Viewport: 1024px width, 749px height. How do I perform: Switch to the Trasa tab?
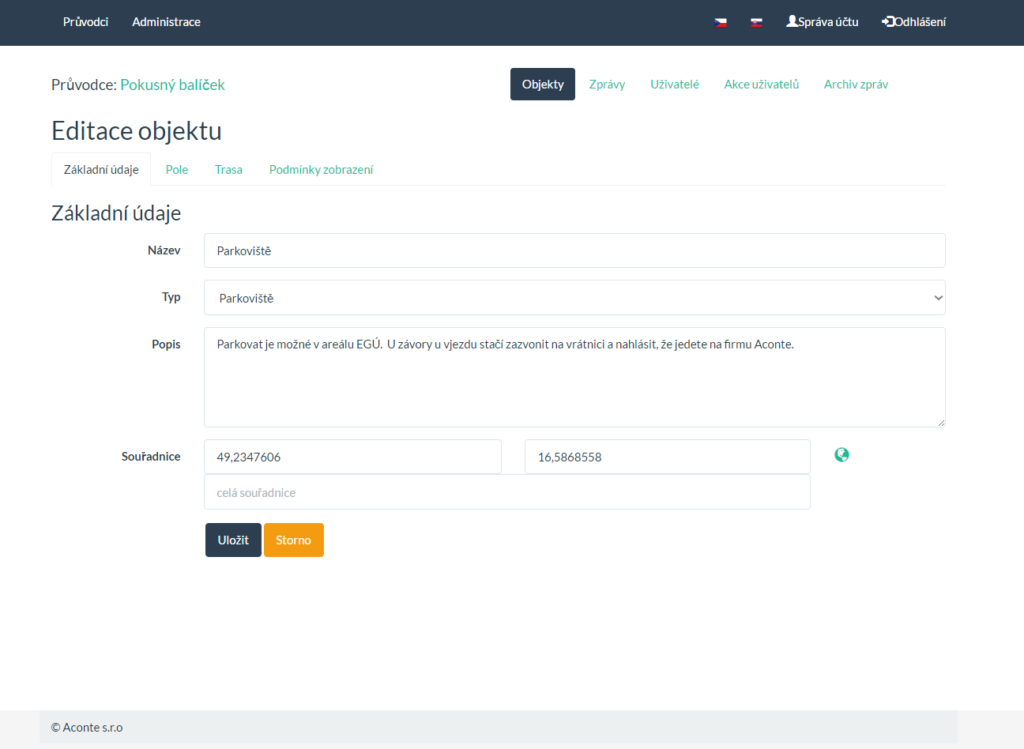(x=228, y=169)
